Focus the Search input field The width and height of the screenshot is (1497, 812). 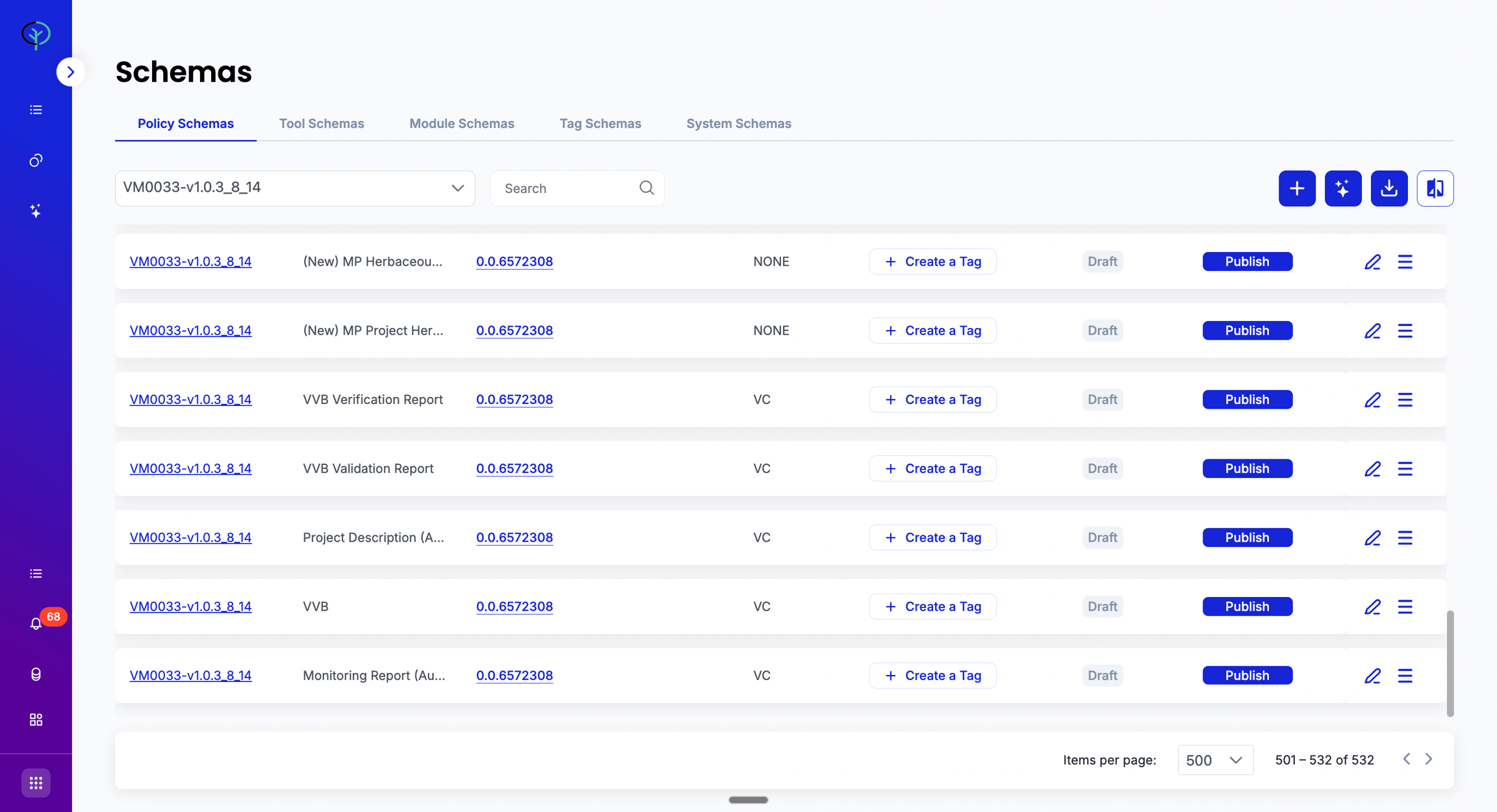pos(569,188)
